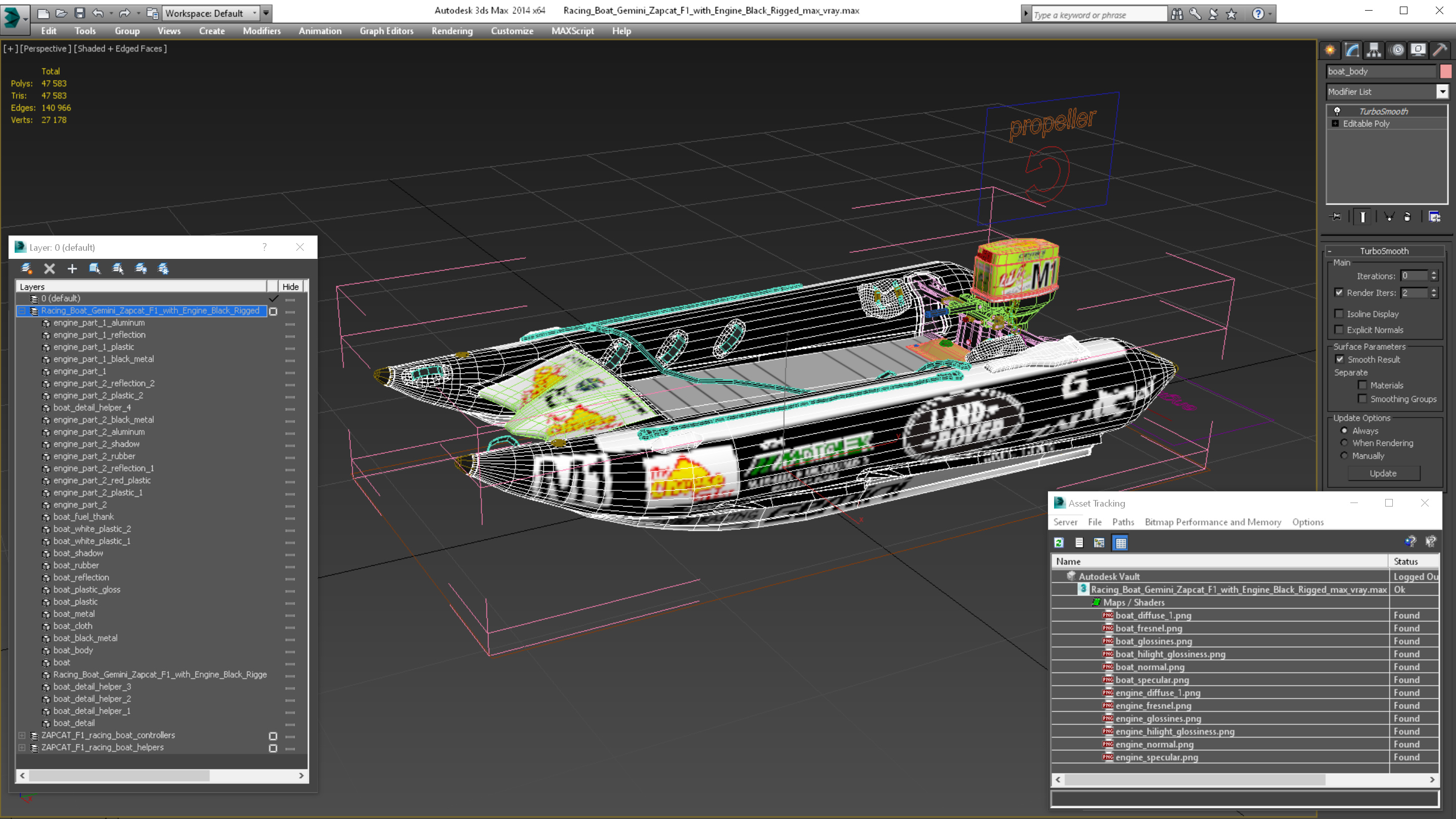Toggle Show End Result in modifier stack
The image size is (1456, 819).
[x=1363, y=216]
